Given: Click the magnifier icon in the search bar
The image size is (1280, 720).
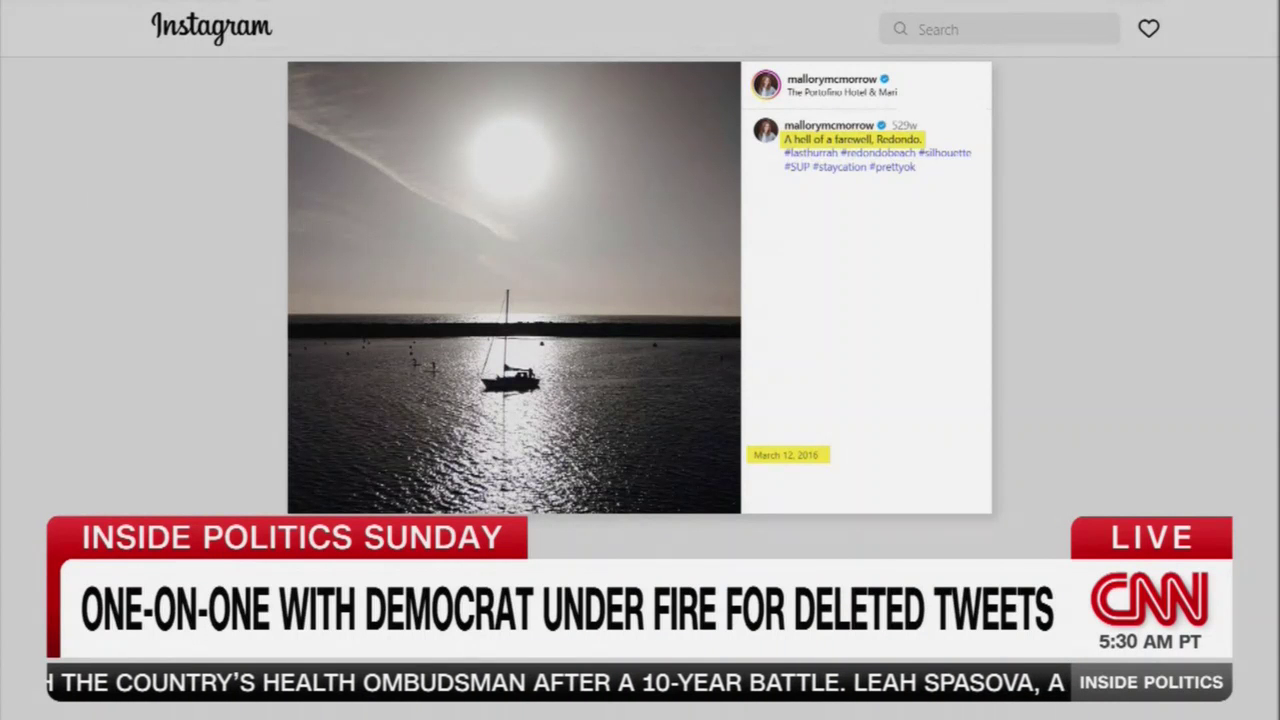Looking at the screenshot, I should click(x=900, y=29).
